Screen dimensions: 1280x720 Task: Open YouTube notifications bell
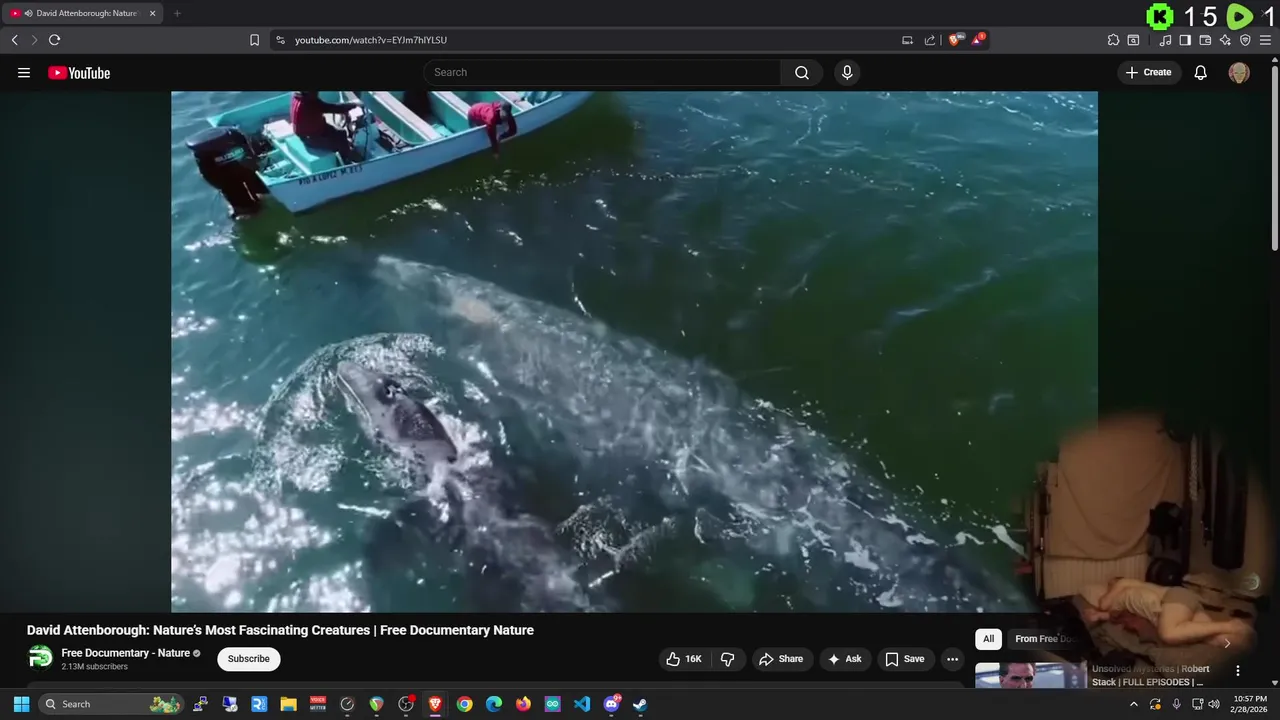click(1201, 72)
